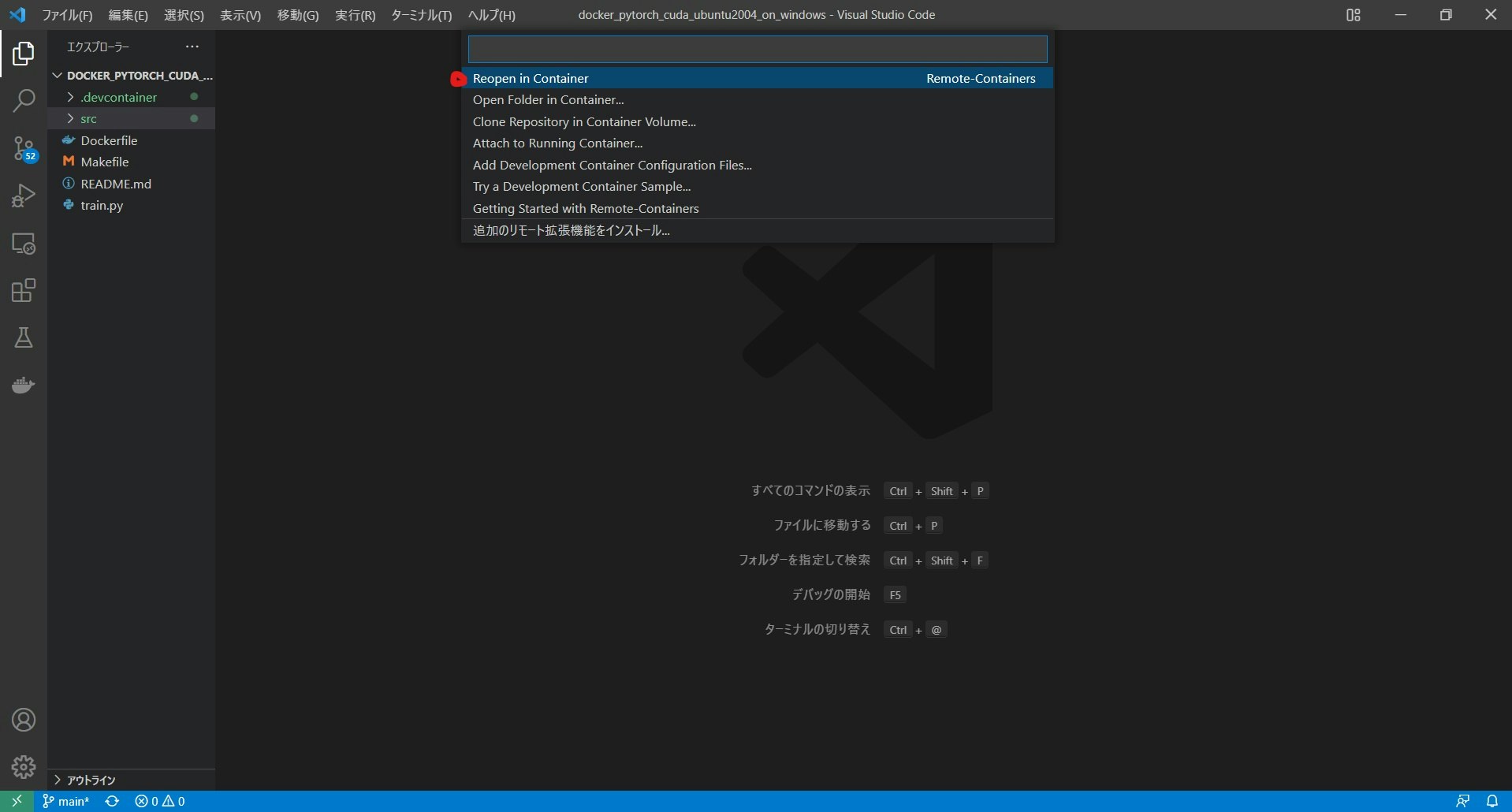Viewport: 1512px width, 812px height.
Task: Select Add Development Container Configuration Files...
Action: (x=758, y=165)
